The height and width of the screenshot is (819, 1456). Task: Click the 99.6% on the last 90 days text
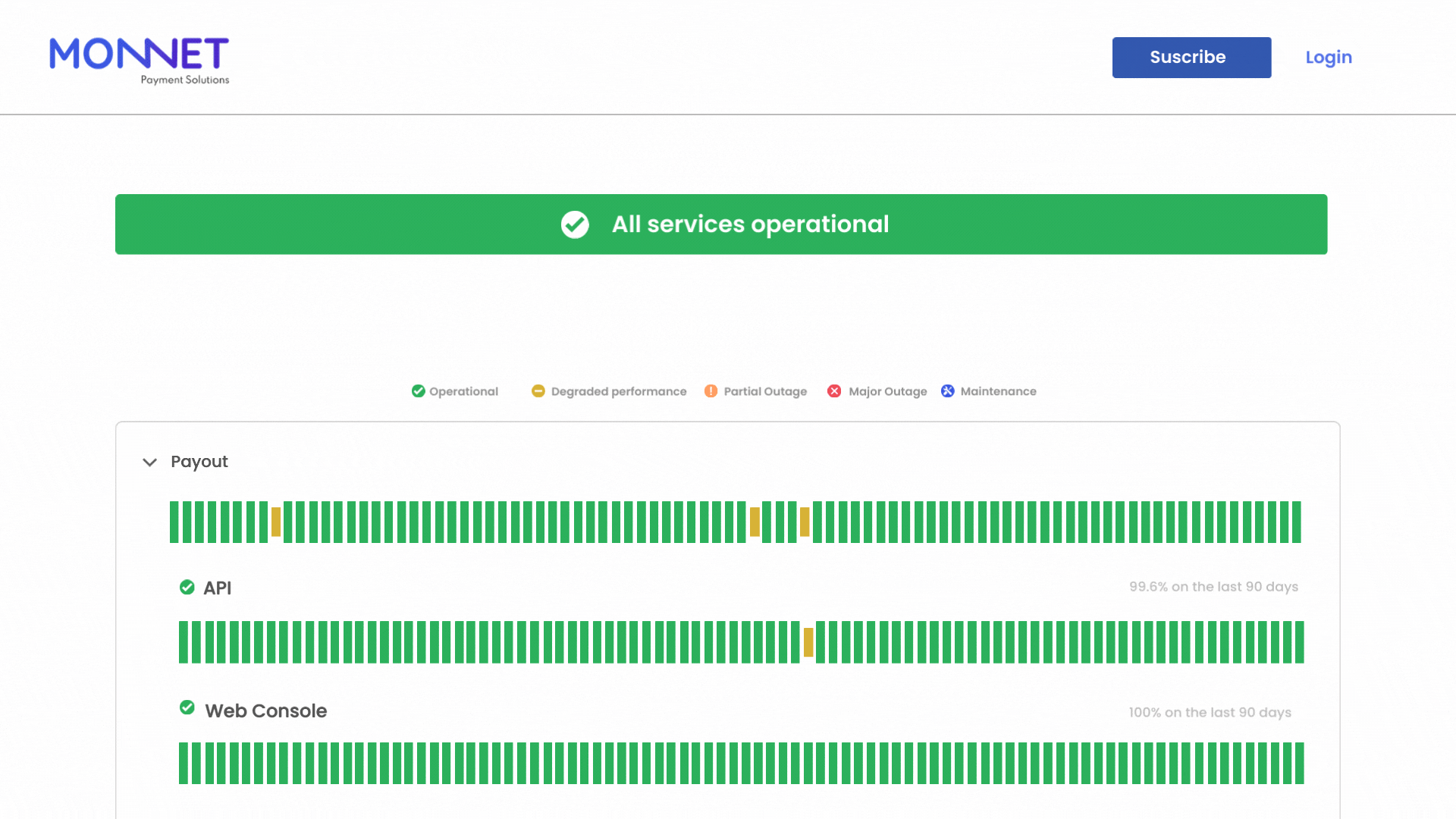click(1213, 587)
